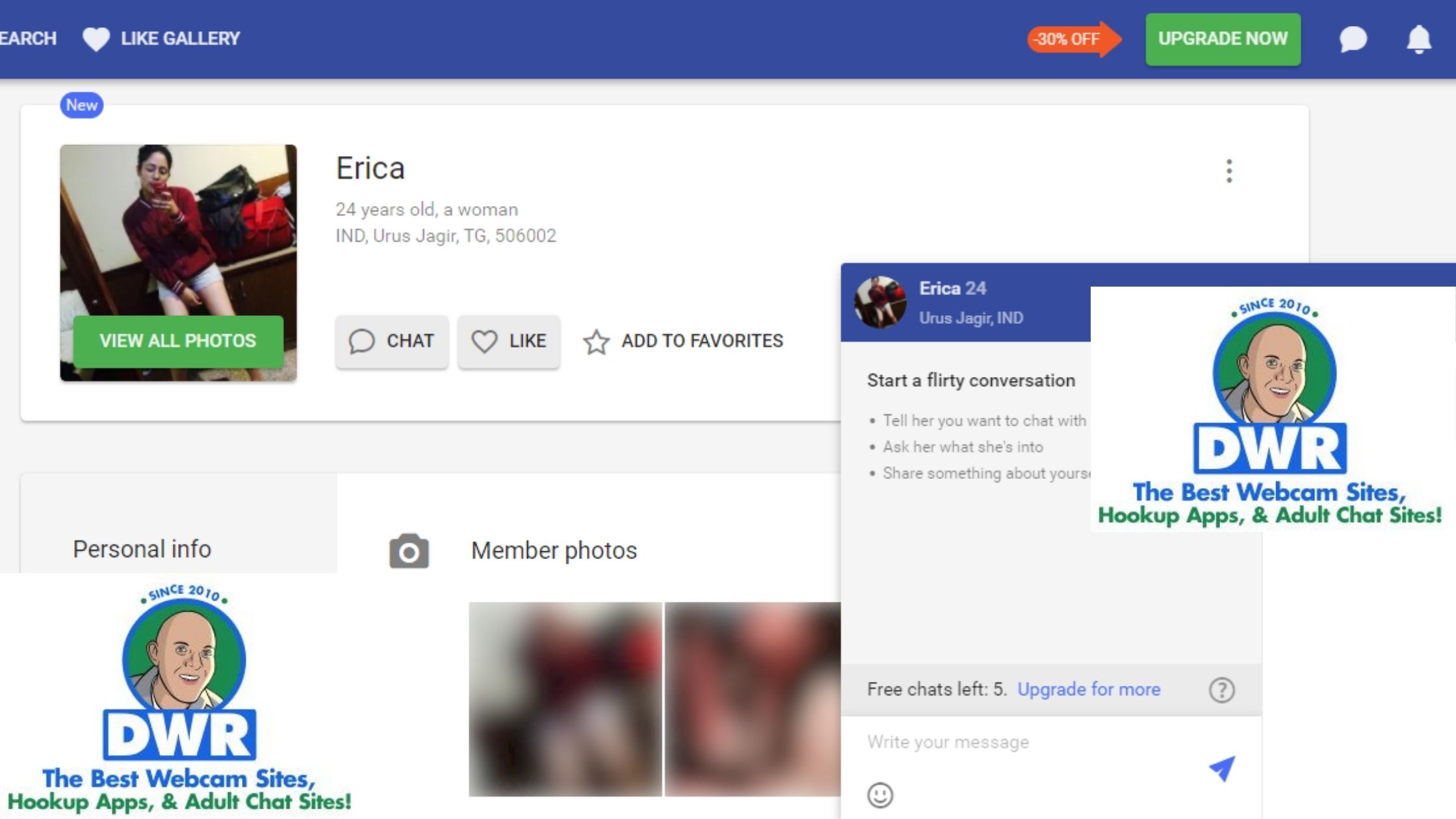Click the Member photos camera icon
This screenshot has height=819, width=1456.
click(x=409, y=551)
